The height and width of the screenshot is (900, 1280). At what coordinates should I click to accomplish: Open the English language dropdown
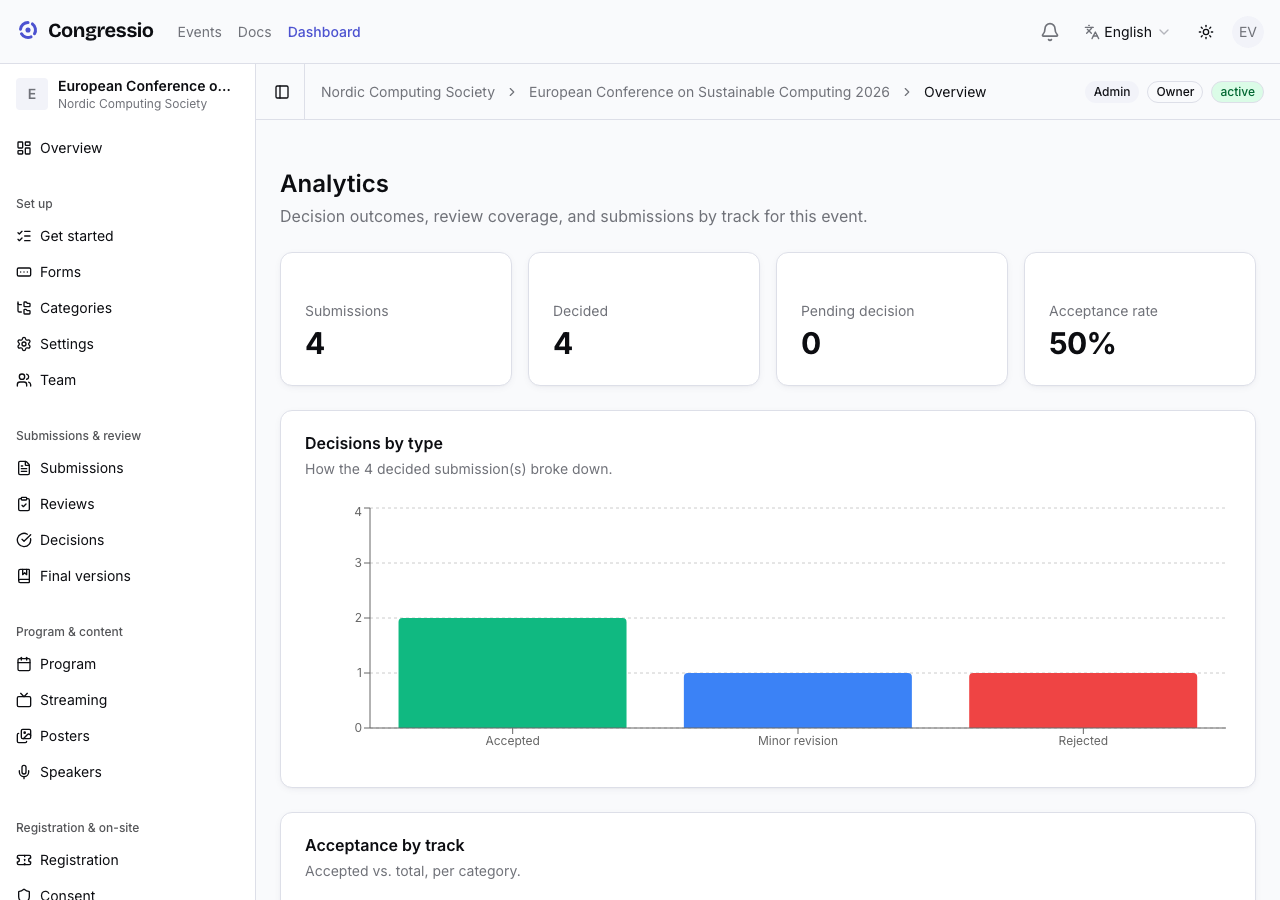tap(1127, 32)
